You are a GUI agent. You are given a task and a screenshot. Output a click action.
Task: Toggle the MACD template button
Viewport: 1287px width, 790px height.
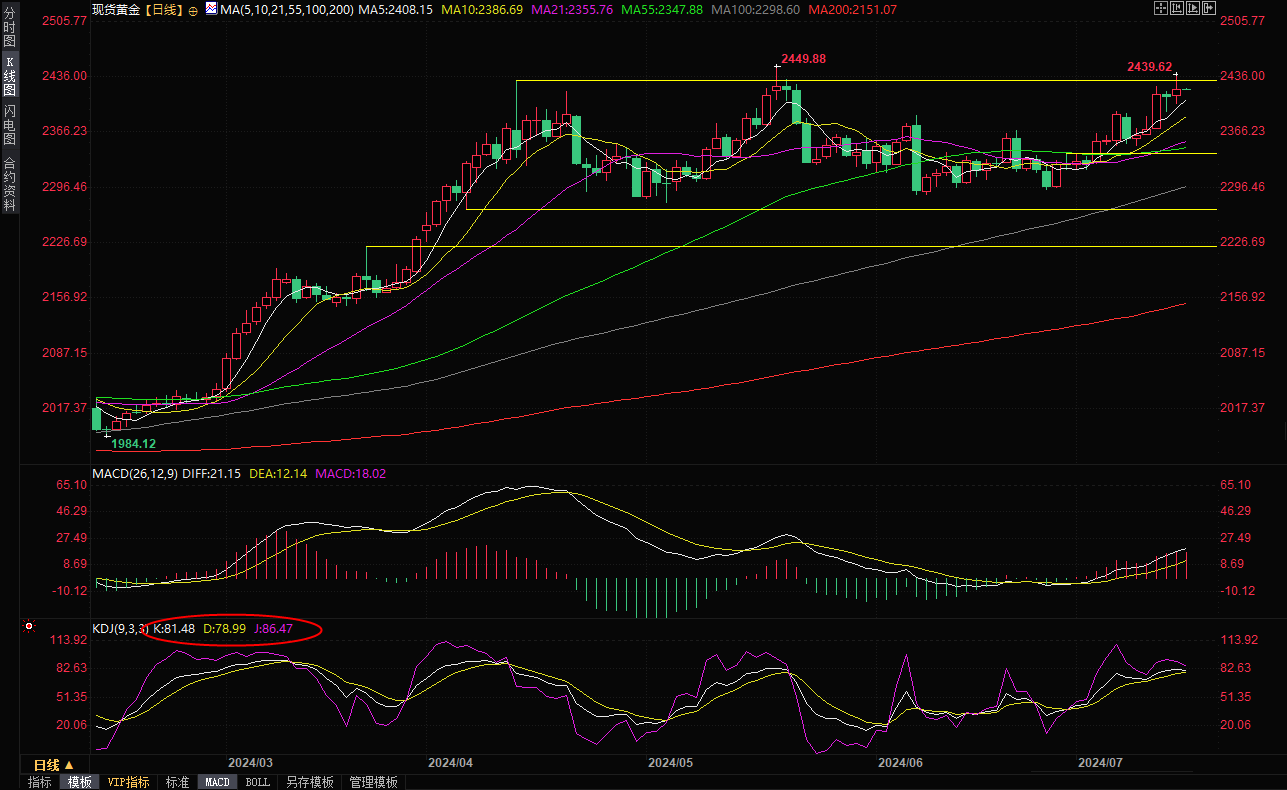tap(217, 782)
